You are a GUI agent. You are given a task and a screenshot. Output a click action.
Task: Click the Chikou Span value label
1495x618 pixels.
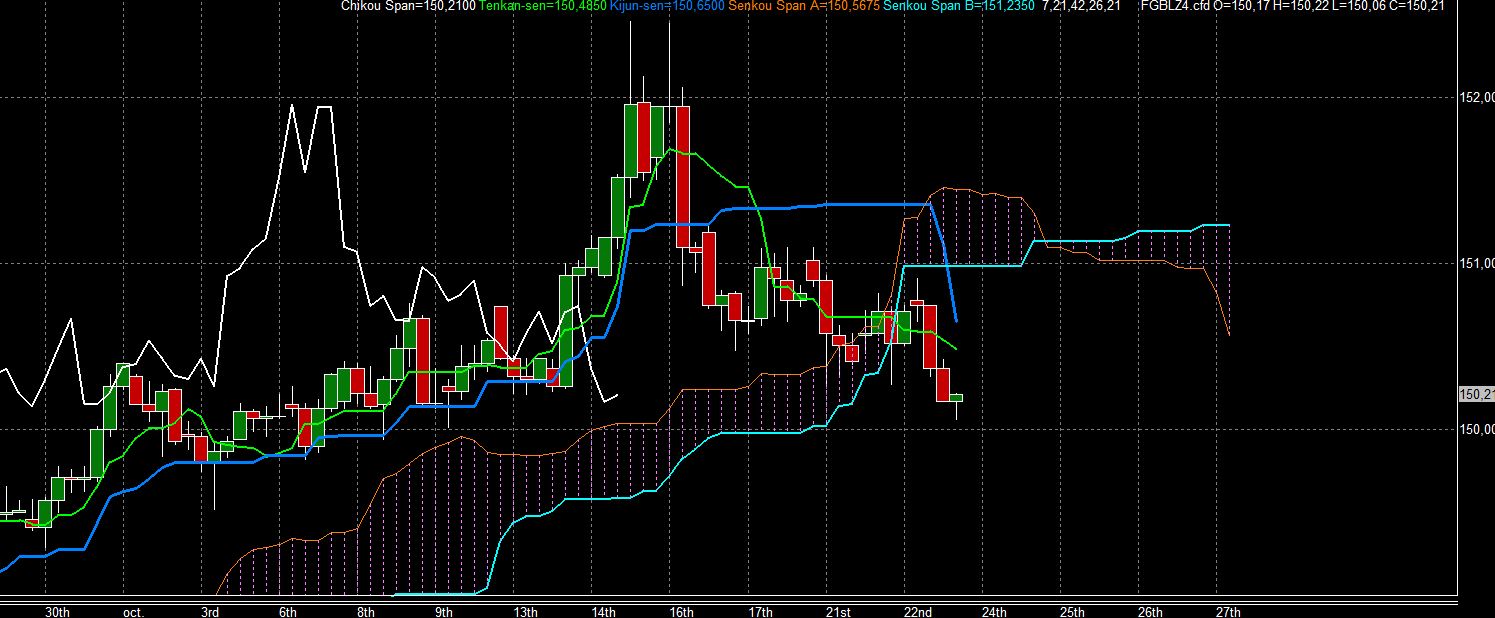click(408, 7)
